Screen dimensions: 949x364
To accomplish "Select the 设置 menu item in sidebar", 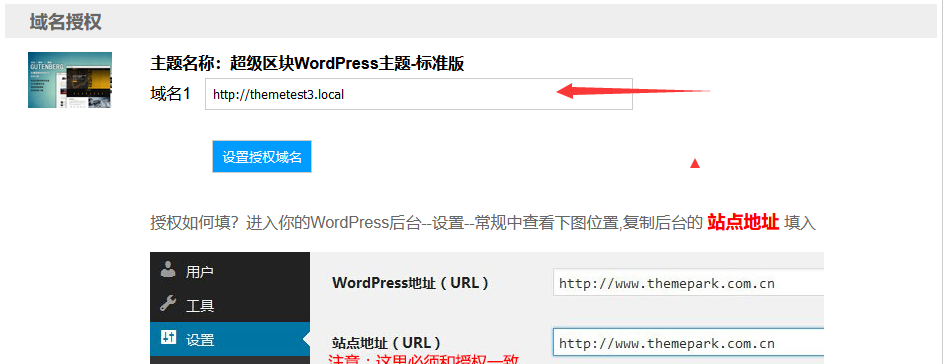I will point(230,340).
